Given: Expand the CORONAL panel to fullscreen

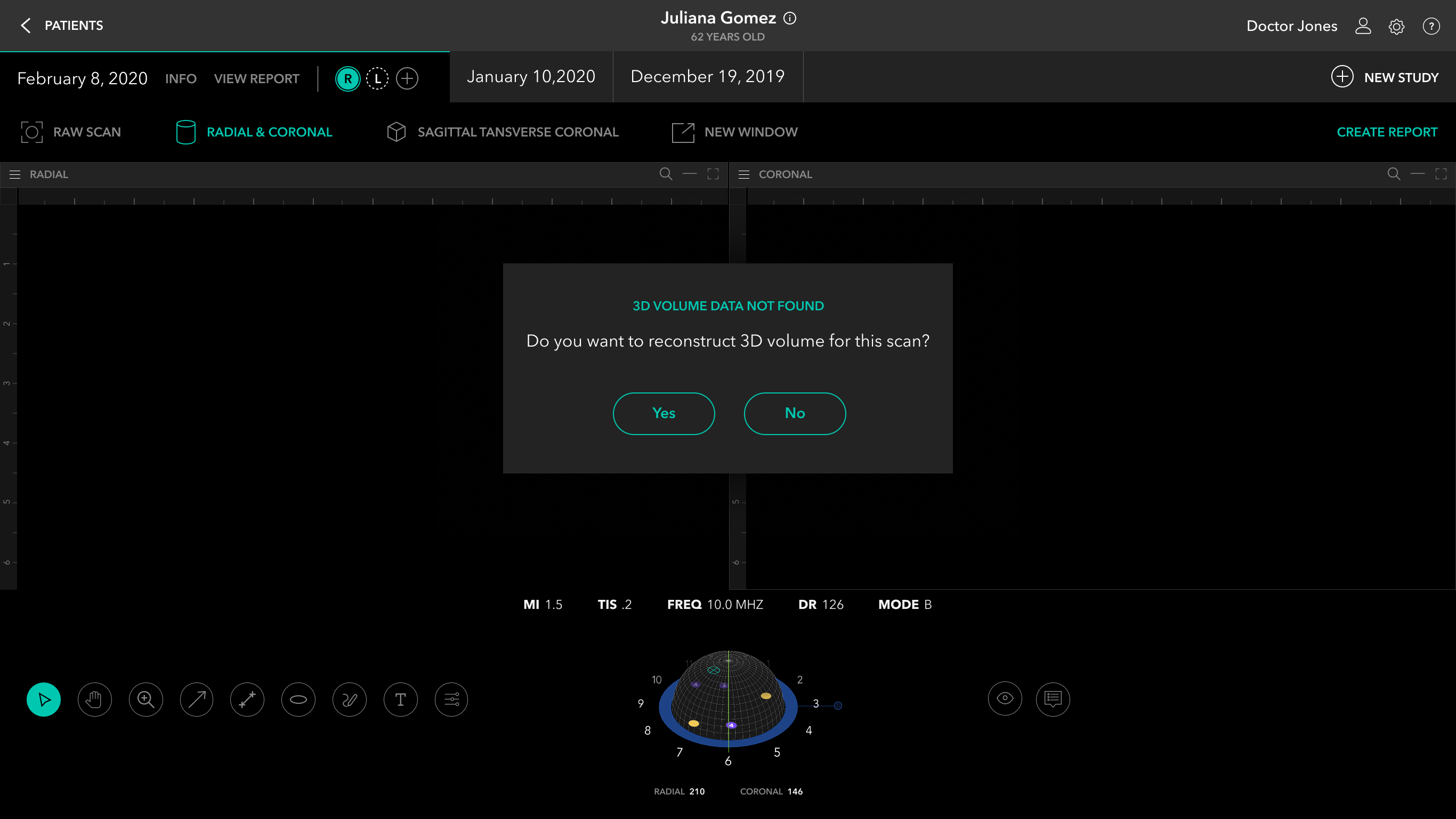Looking at the screenshot, I should click(1441, 174).
